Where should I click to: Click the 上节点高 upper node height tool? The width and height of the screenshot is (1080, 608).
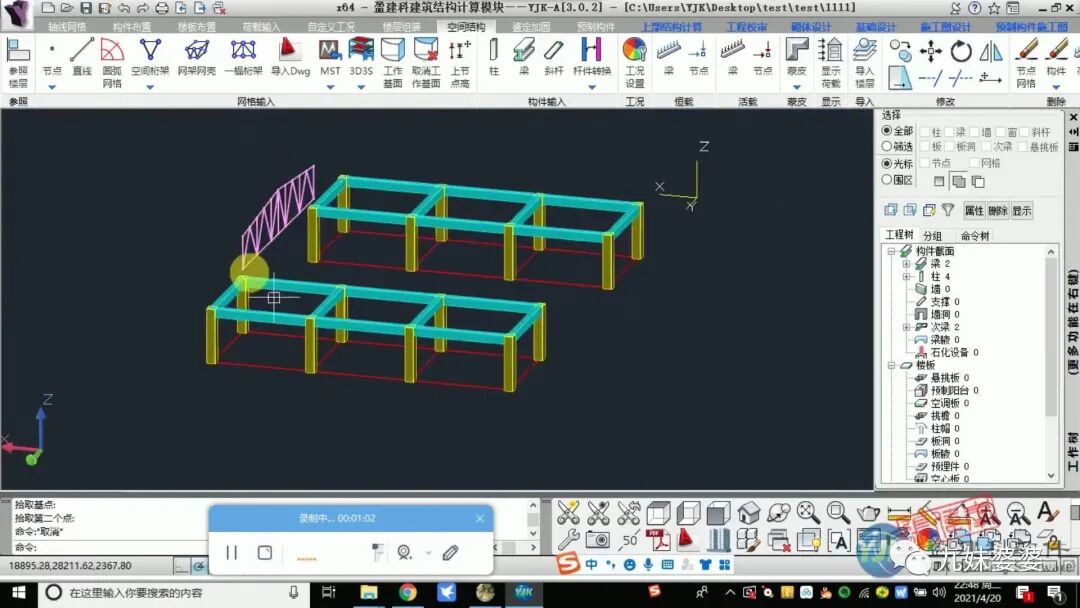[459, 63]
